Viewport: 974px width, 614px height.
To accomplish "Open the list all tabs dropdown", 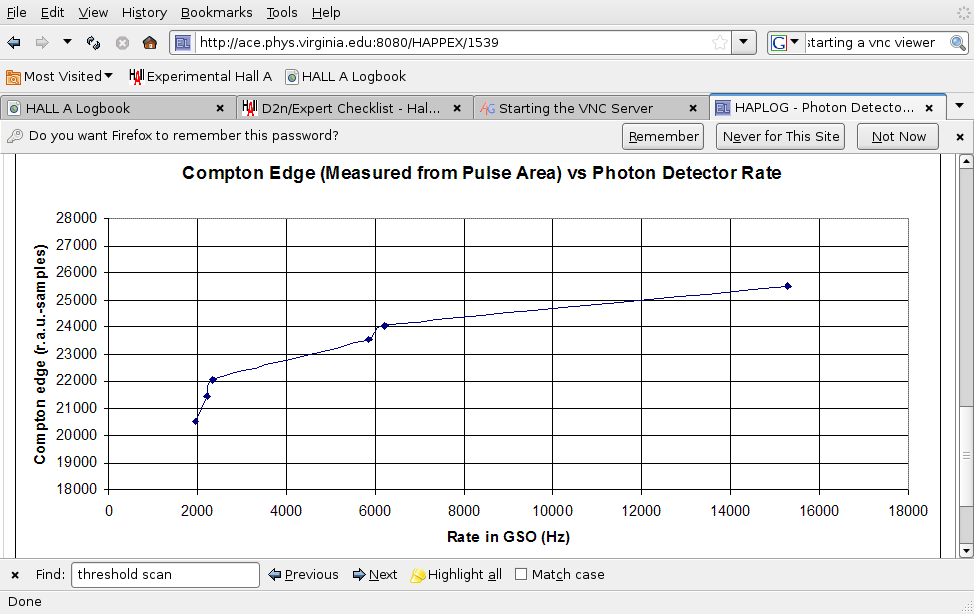I will pos(960,106).
